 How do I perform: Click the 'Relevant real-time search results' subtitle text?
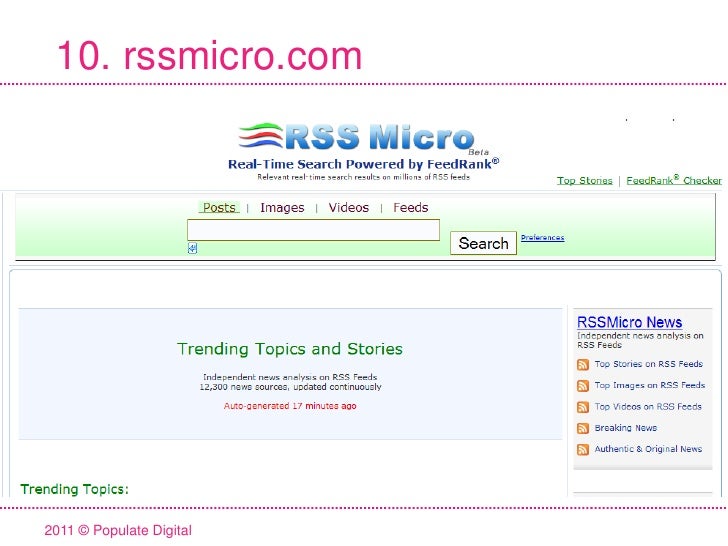pyautogui.click(x=364, y=177)
